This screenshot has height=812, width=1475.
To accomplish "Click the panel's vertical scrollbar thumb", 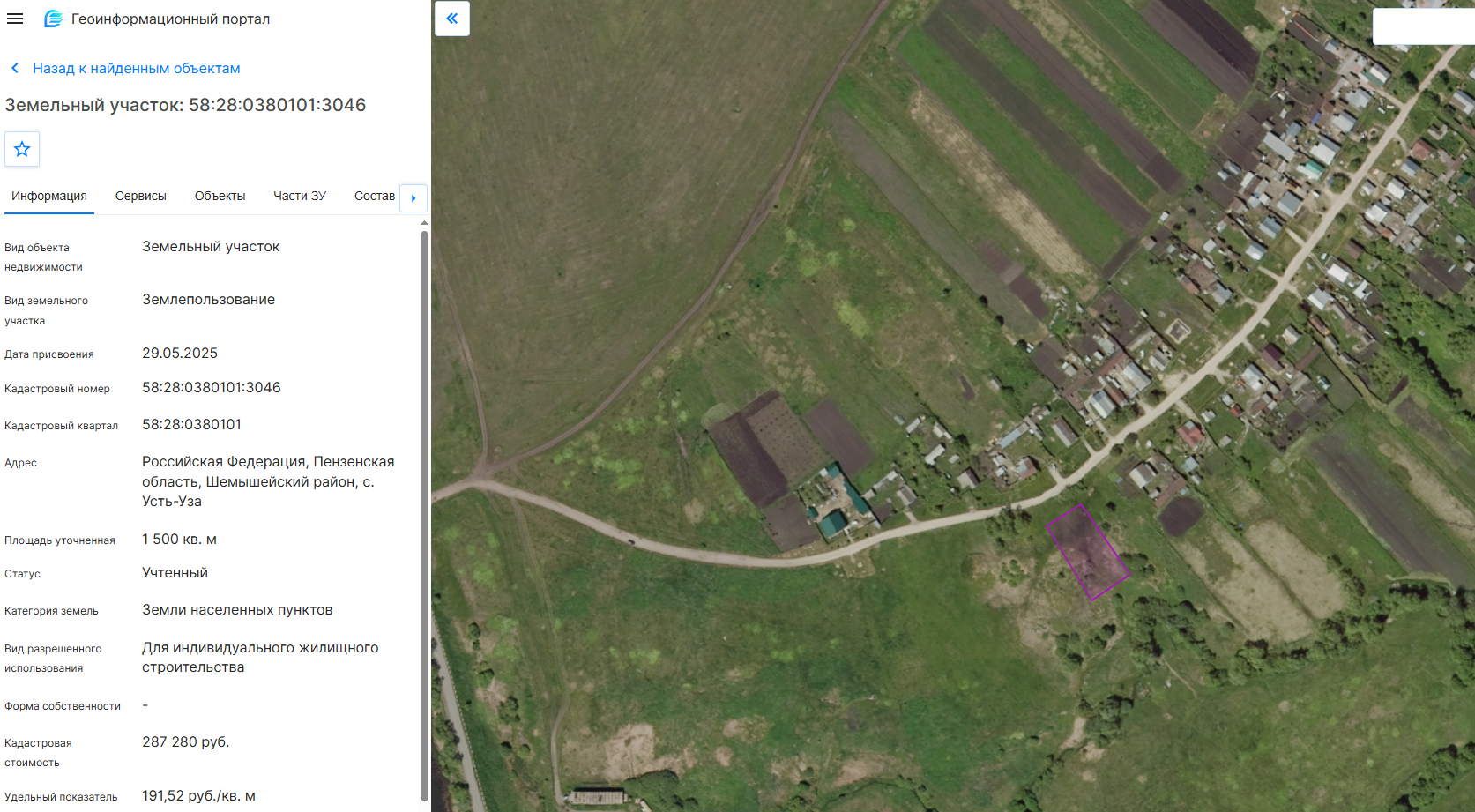I will point(424,516).
